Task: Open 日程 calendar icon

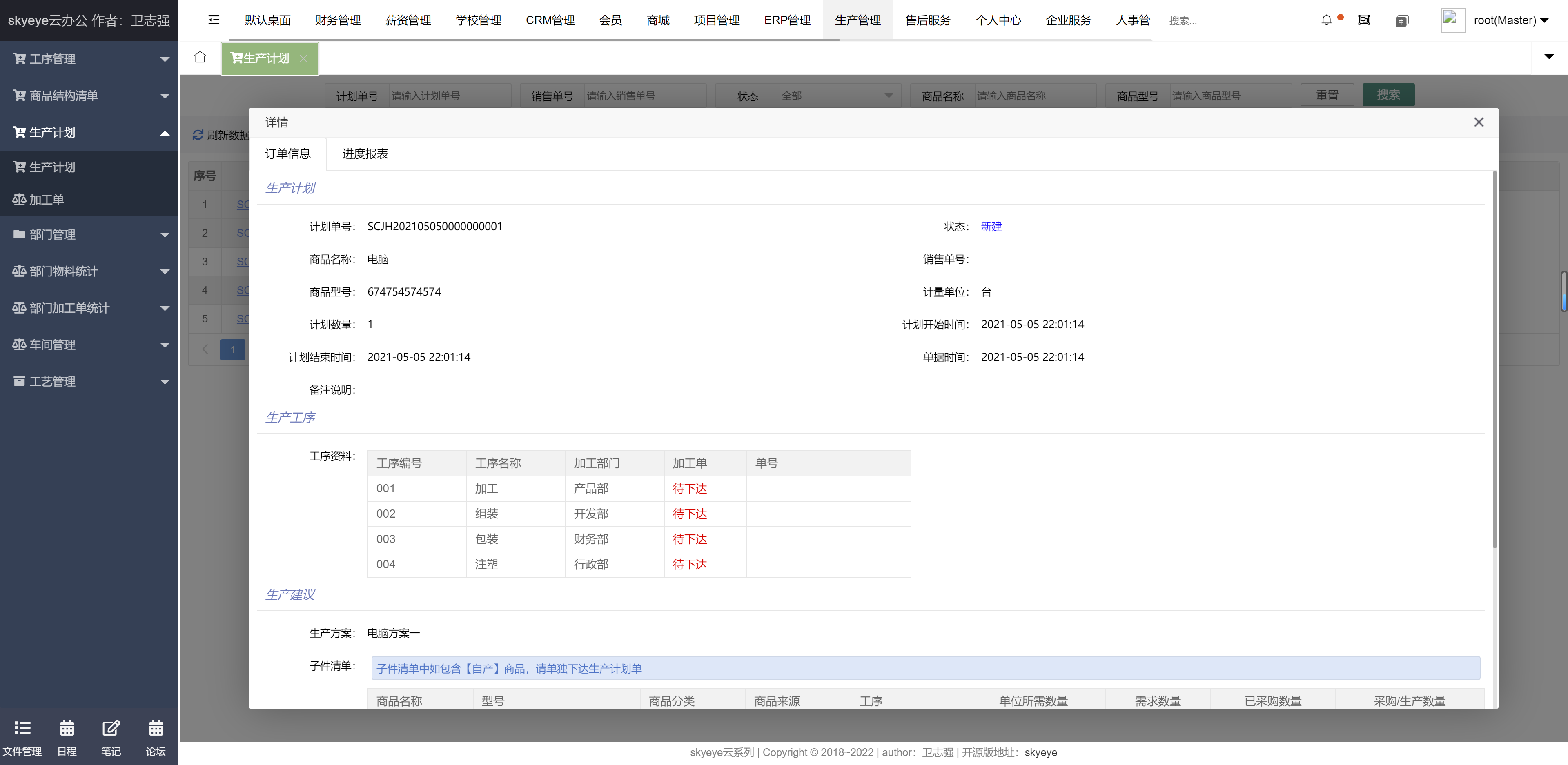Action: (67, 738)
